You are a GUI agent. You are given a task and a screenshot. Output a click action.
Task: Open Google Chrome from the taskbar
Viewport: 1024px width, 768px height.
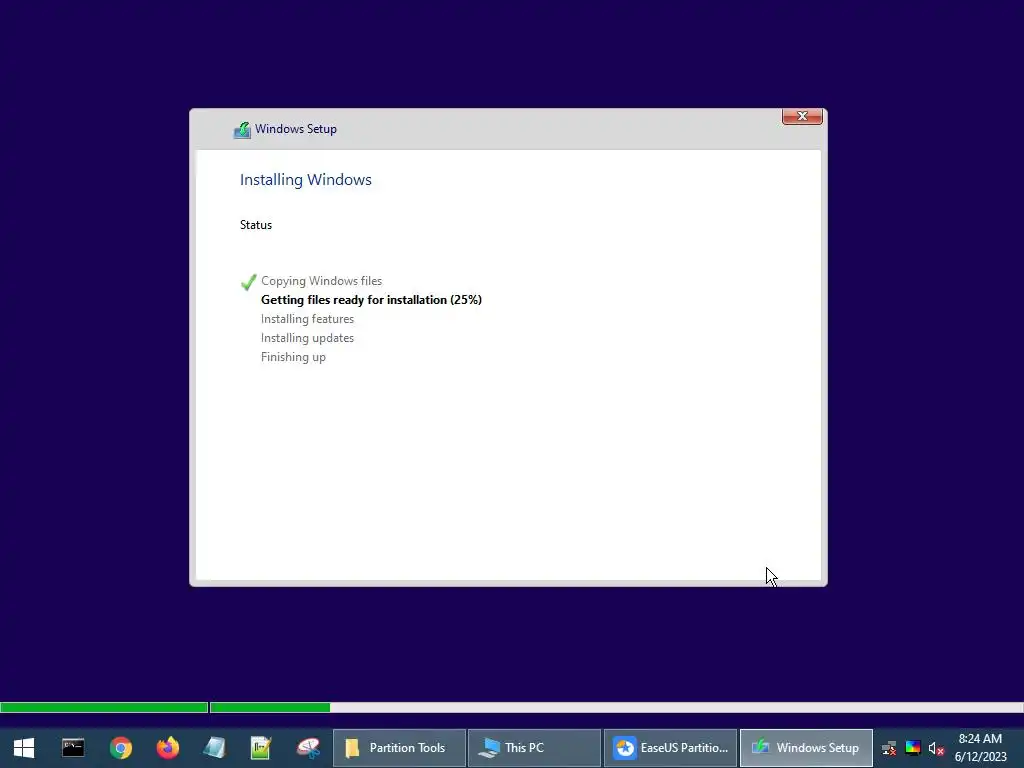(x=121, y=748)
